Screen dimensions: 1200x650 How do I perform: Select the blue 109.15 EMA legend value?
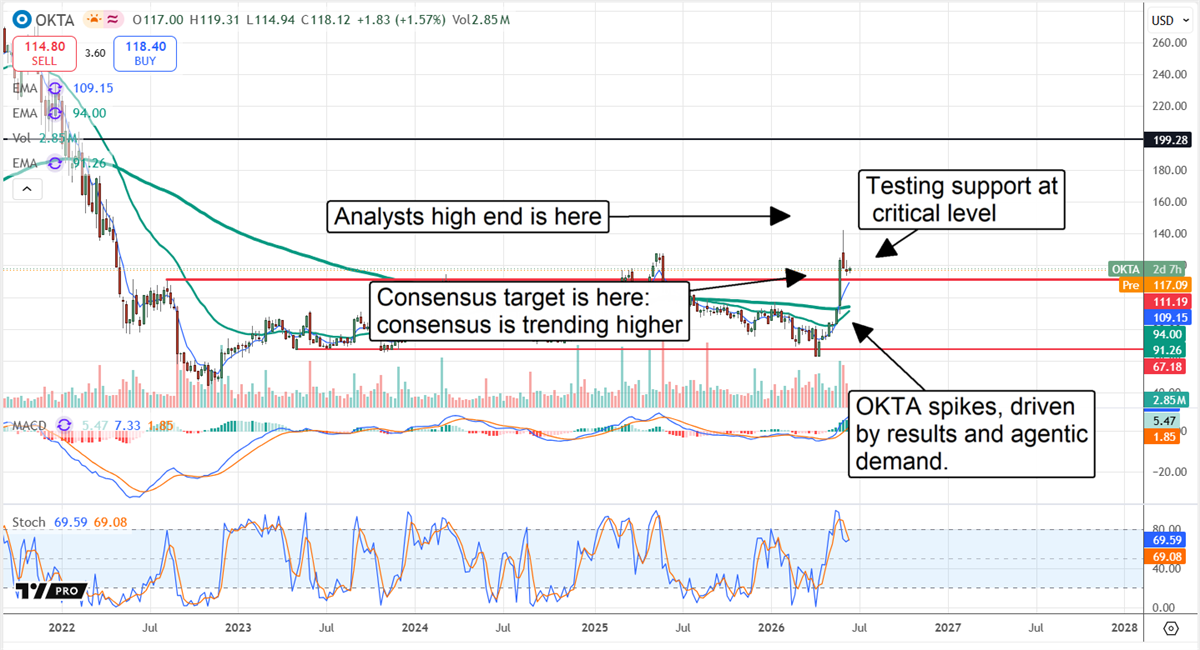point(91,88)
